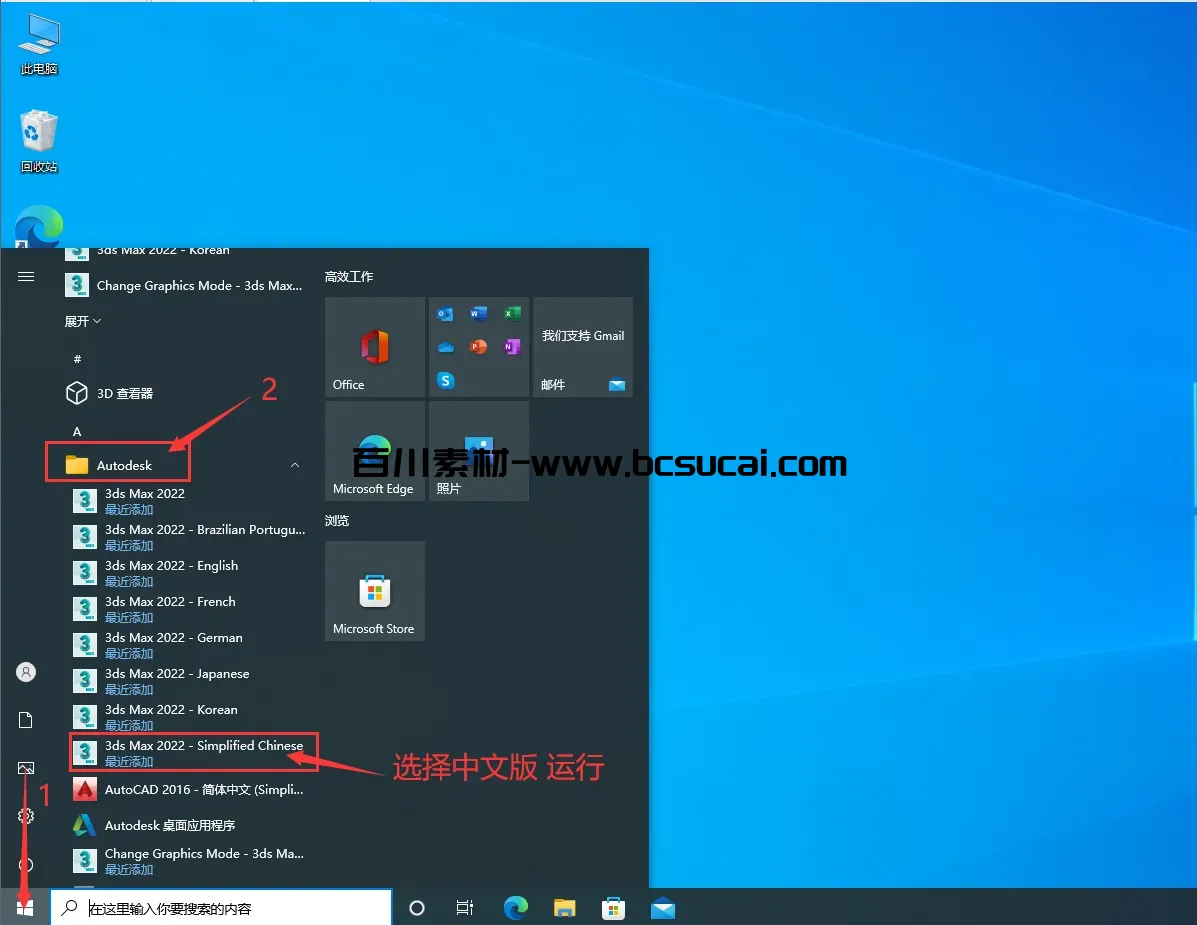Viewport: 1197px width, 925px height.
Task: Launch 3ds Max 2022 - German
Action: pyautogui.click(x=189, y=644)
